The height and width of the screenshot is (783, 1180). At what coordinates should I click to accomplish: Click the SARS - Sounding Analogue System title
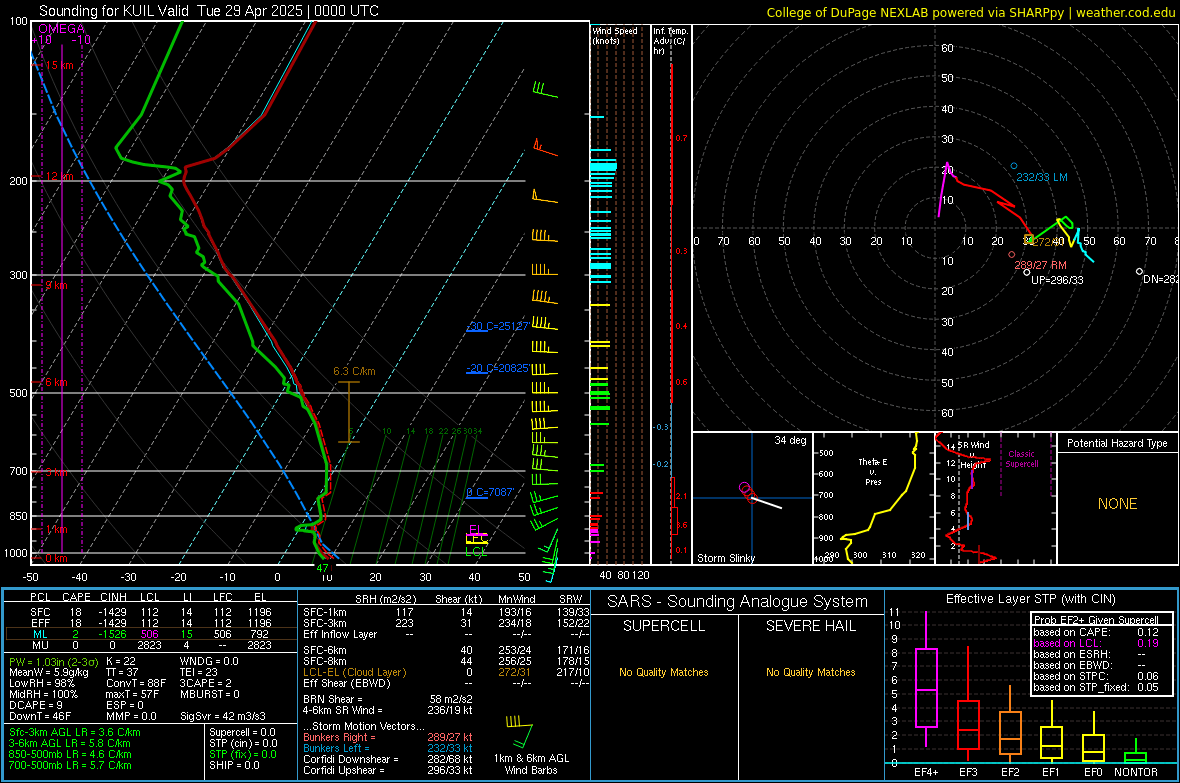tap(738, 602)
